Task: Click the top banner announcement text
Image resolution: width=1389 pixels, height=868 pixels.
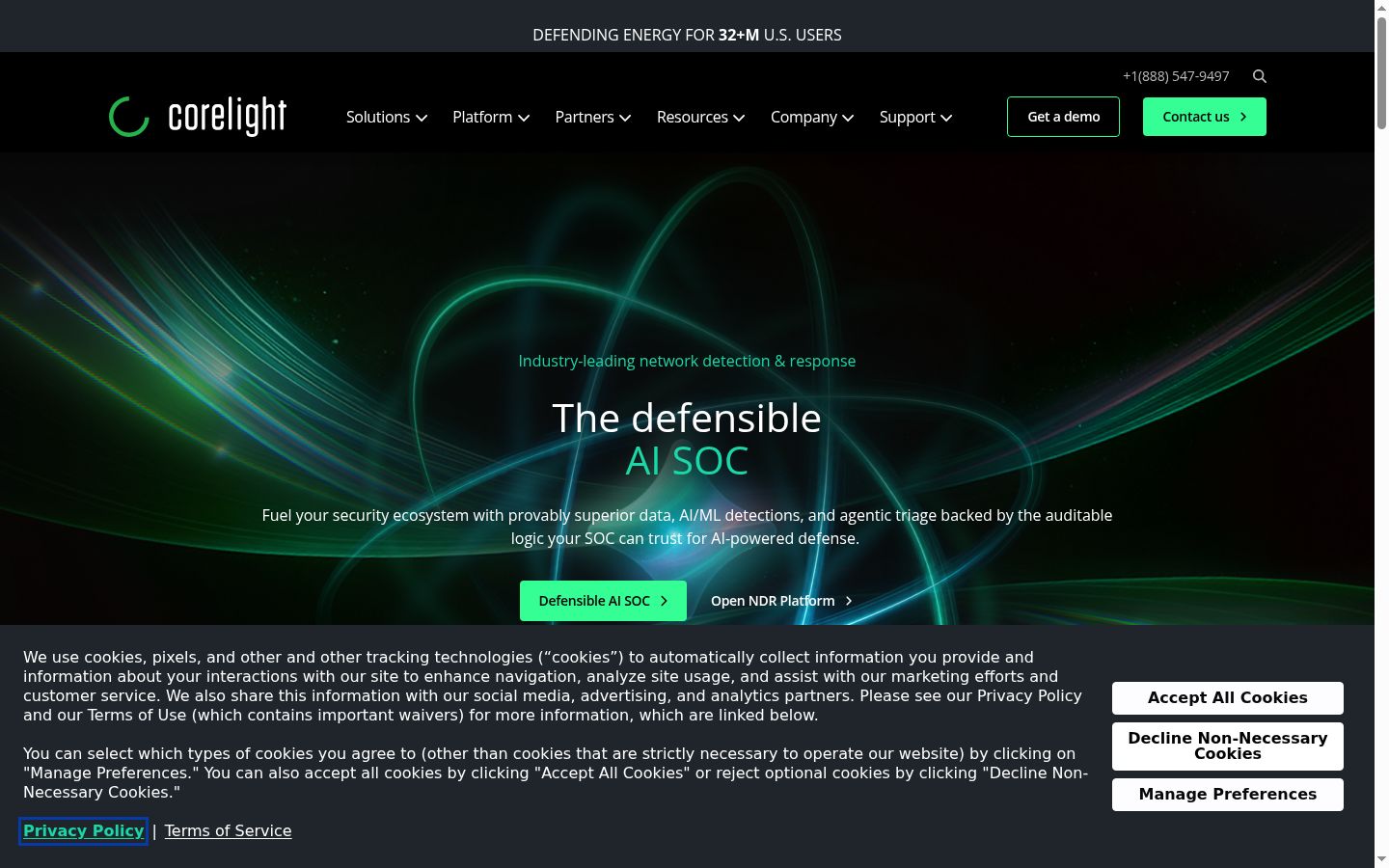Action: point(687,35)
